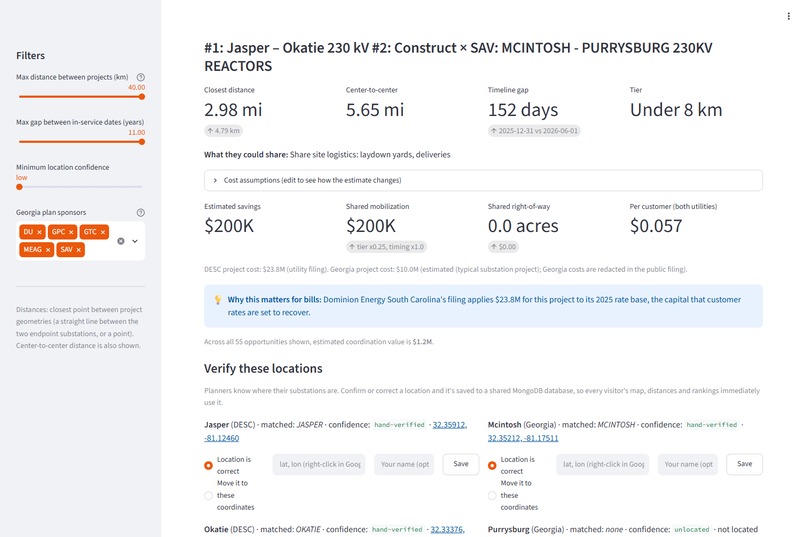Screen dimensions: 806x537
Task: Save the Jasper location
Action: pos(461,464)
